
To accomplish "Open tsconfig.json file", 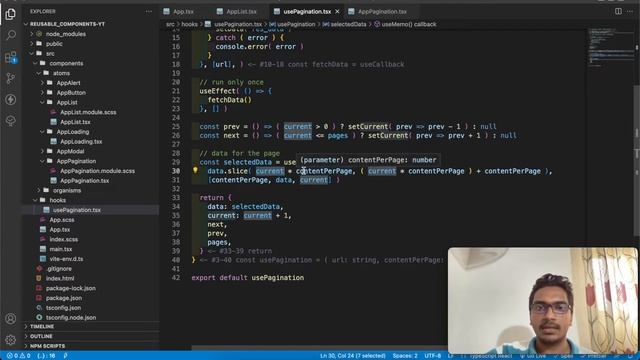I will (63, 308).
